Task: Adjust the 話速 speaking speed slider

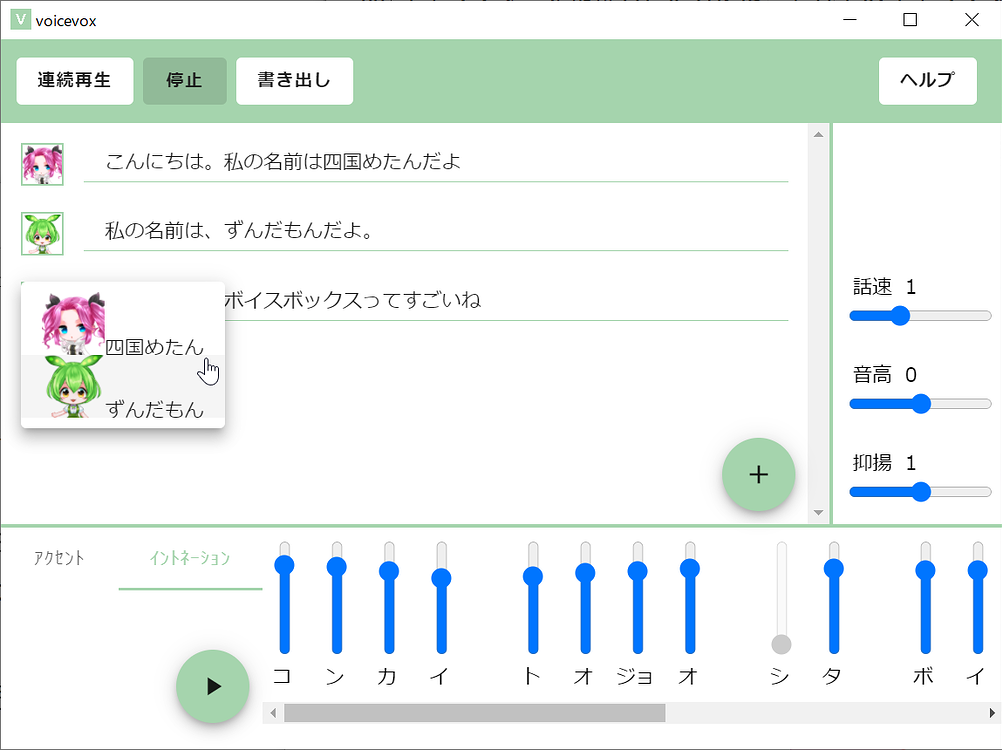Action: click(x=900, y=315)
